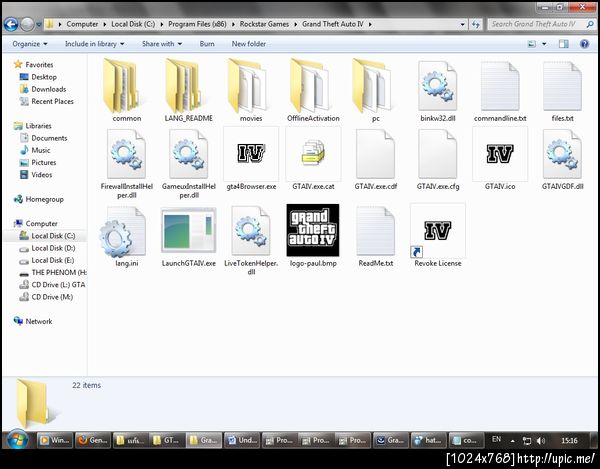Select the Revoke License shortcut
600x469 pixels.
(438, 235)
